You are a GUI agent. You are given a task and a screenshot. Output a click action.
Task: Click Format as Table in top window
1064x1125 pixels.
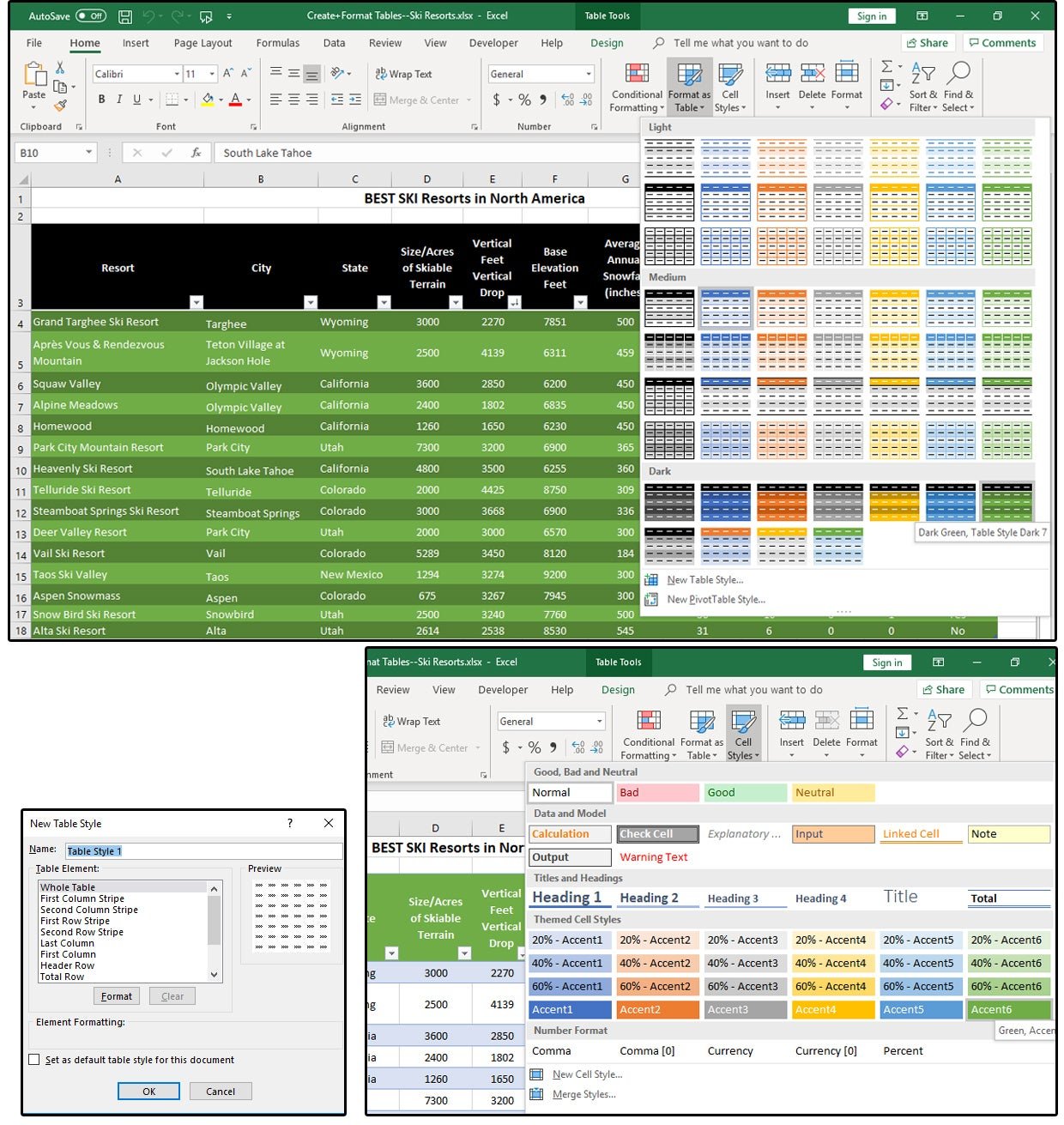click(689, 88)
